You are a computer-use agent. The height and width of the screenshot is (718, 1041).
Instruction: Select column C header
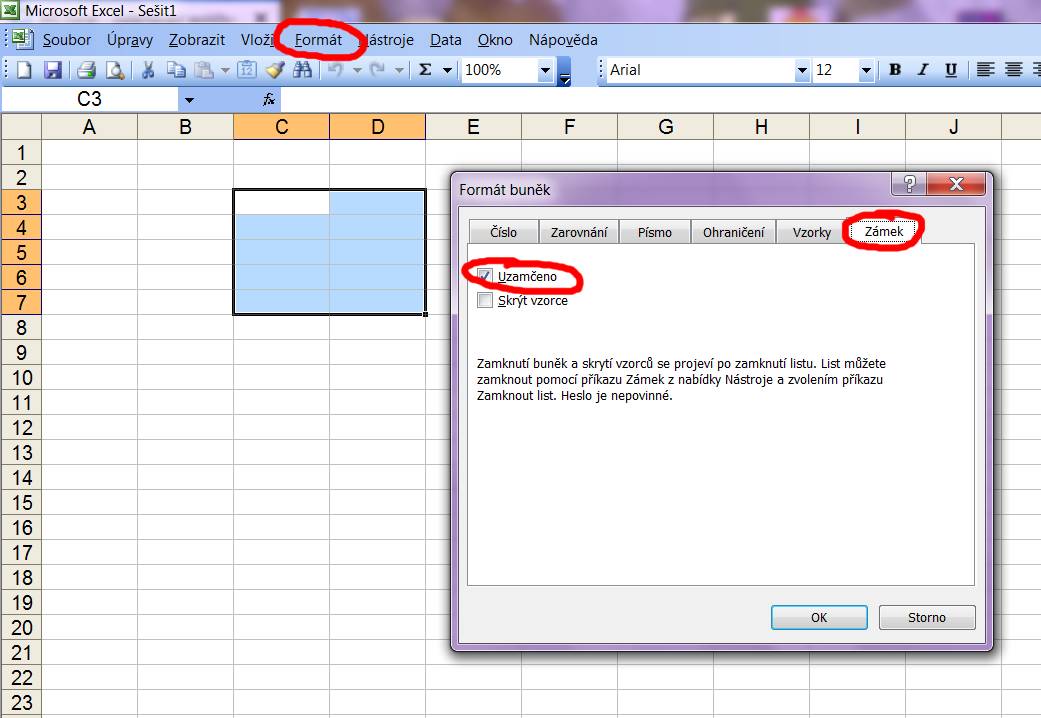click(x=281, y=127)
